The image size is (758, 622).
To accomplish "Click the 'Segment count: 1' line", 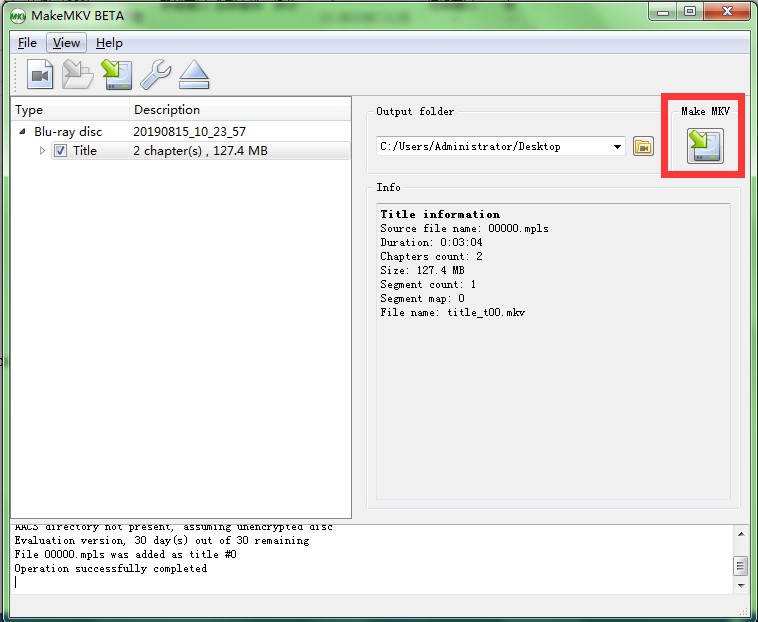I will (x=428, y=284).
